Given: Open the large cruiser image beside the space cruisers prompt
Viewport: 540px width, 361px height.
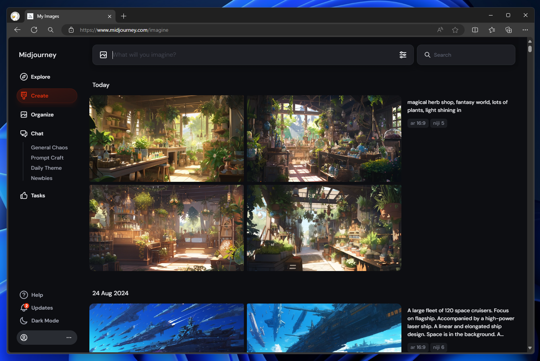Looking at the screenshot, I should tap(324, 328).
